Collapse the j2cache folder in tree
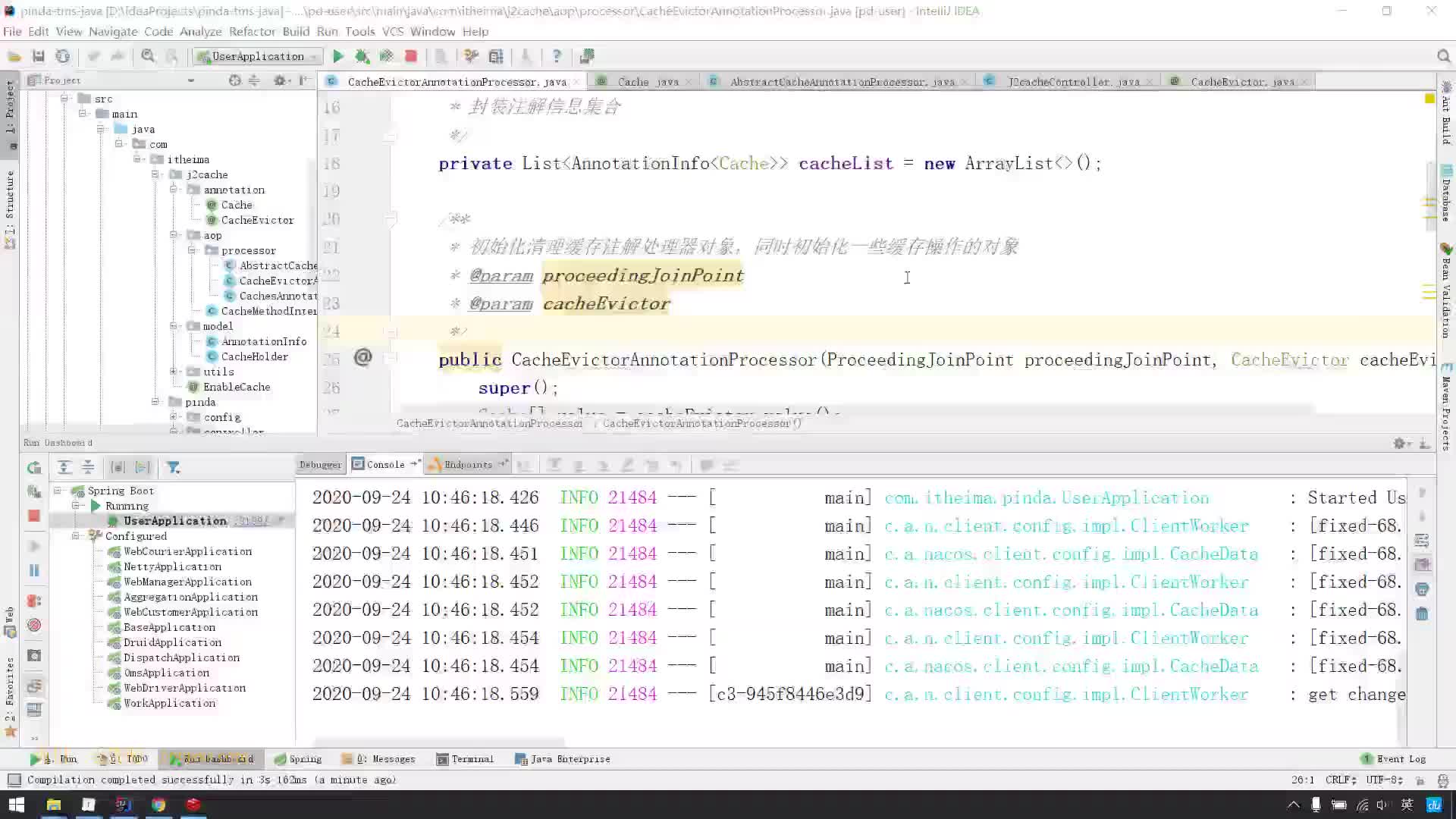Viewport: 1456px width, 819px height. point(155,174)
